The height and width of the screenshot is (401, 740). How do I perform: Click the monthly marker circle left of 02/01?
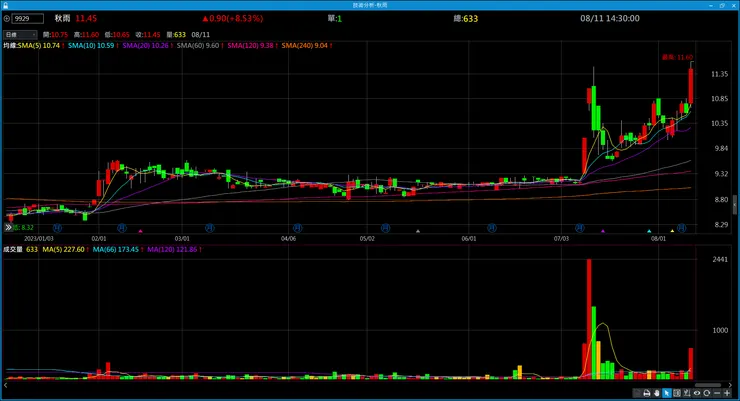[x=58, y=228]
